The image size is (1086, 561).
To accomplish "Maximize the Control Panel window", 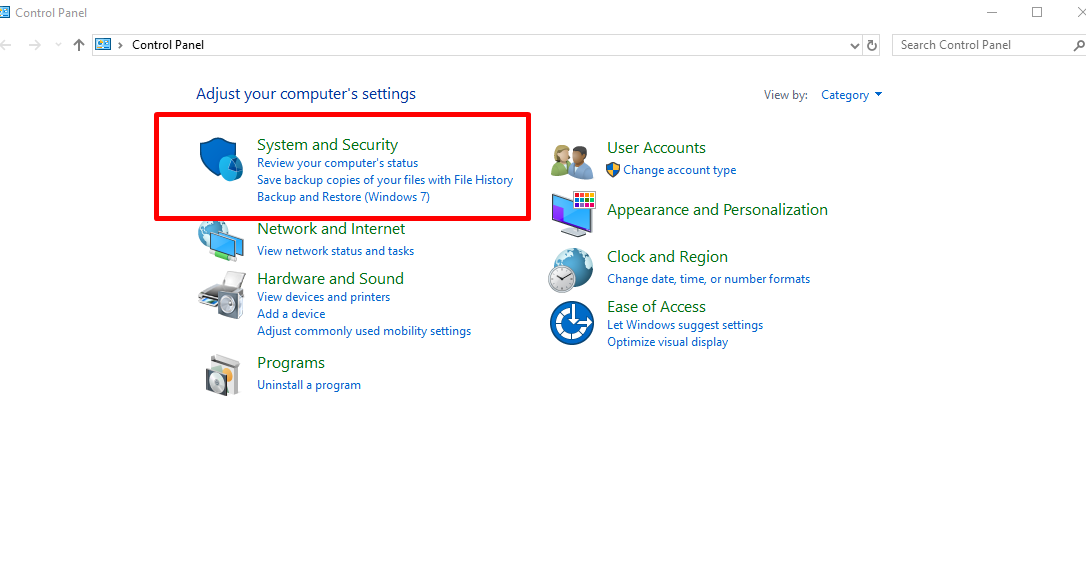I will coord(1037,12).
